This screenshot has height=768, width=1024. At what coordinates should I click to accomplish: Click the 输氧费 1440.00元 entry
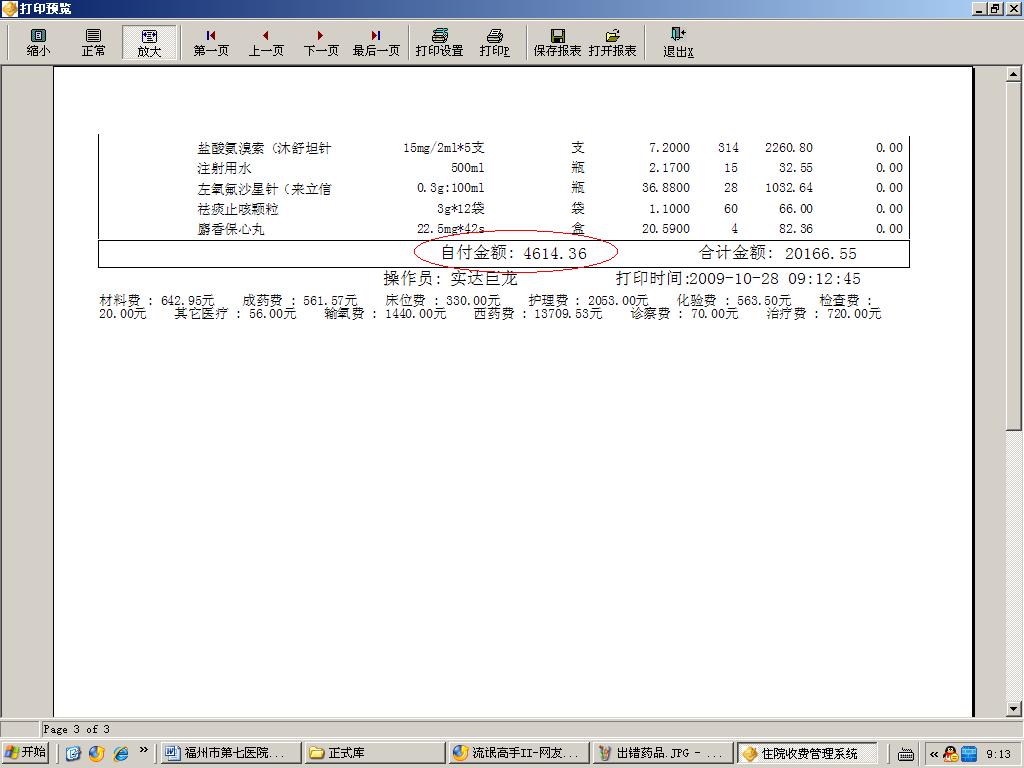pyautogui.click(x=385, y=314)
